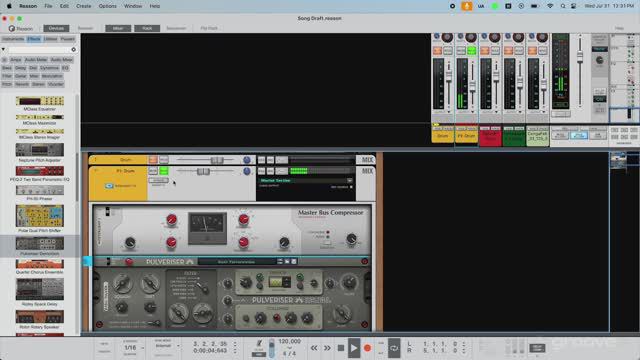Open browser settings gear icon
The height and width of the screenshot is (360, 640).
point(73,49)
